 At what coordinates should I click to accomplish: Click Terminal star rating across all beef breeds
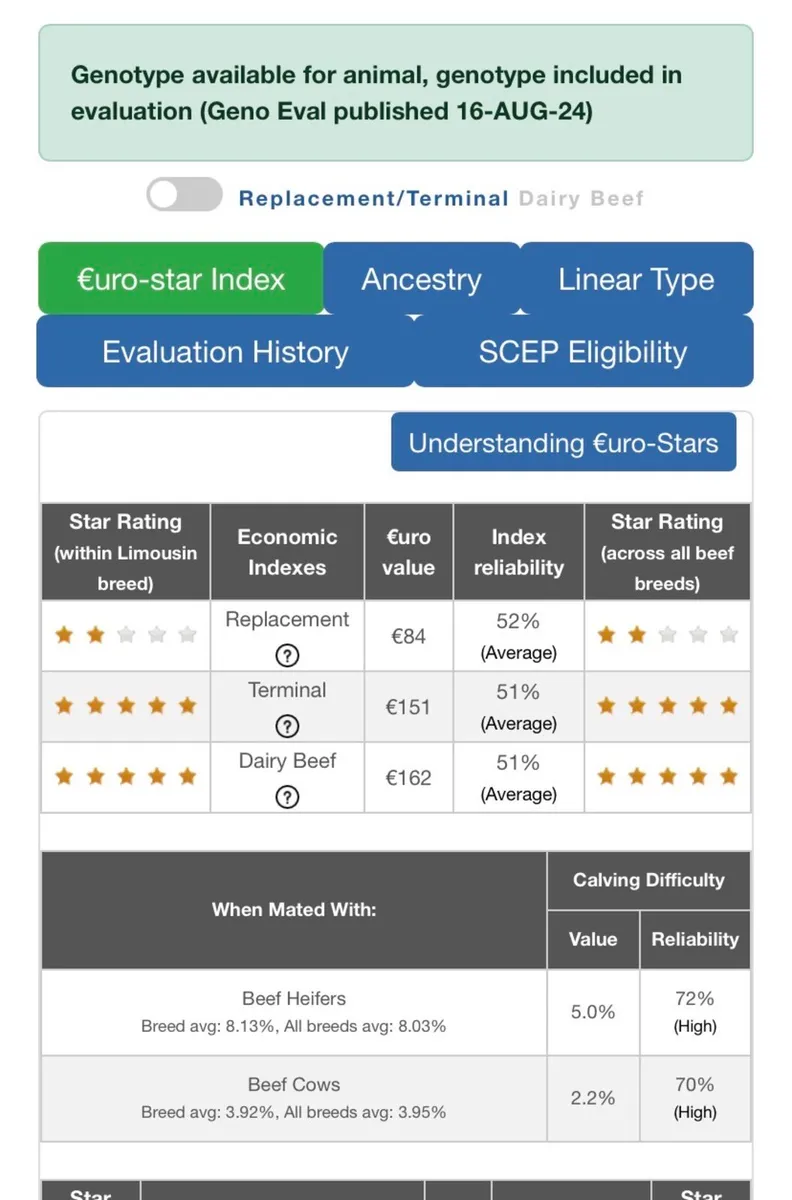[667, 706]
